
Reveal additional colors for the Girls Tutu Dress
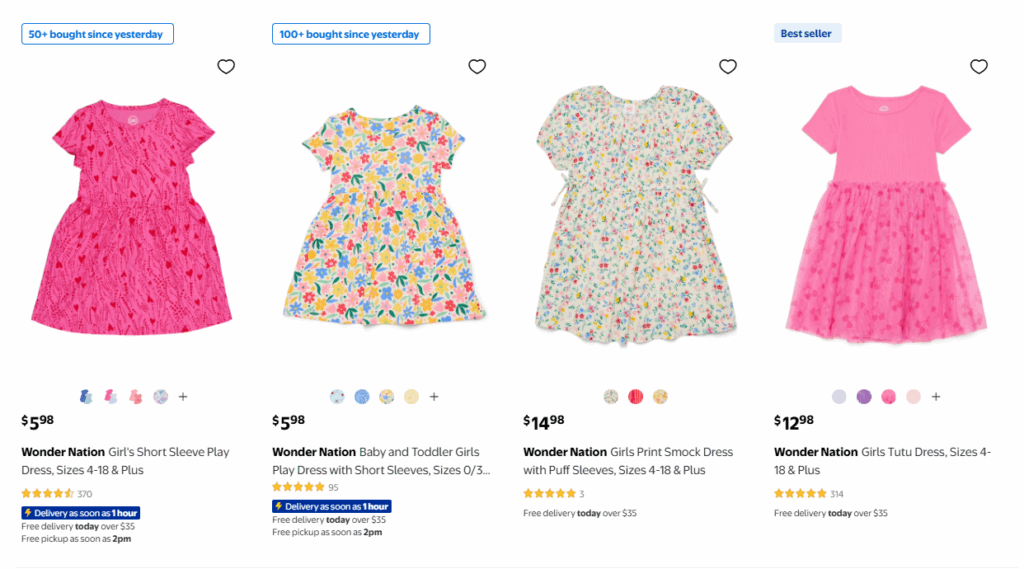click(936, 397)
